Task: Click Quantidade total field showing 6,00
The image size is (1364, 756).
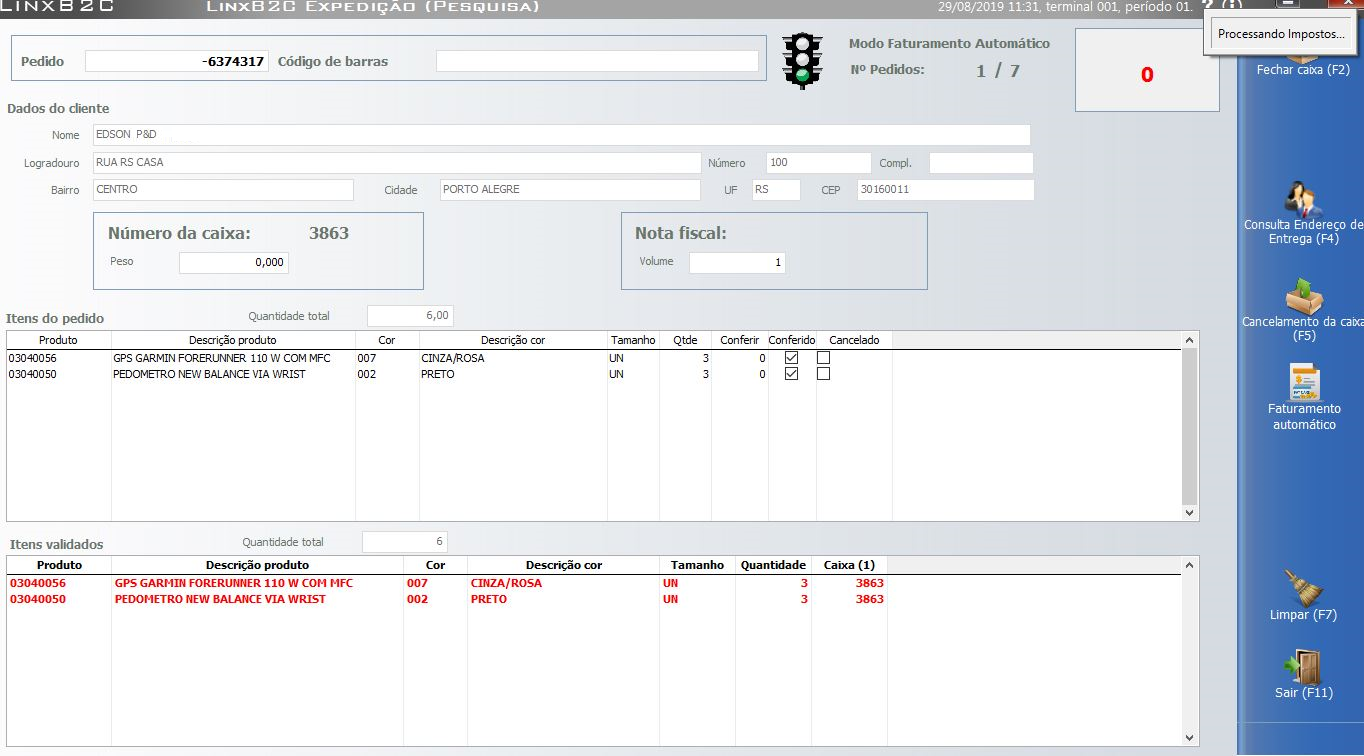Action: (410, 316)
